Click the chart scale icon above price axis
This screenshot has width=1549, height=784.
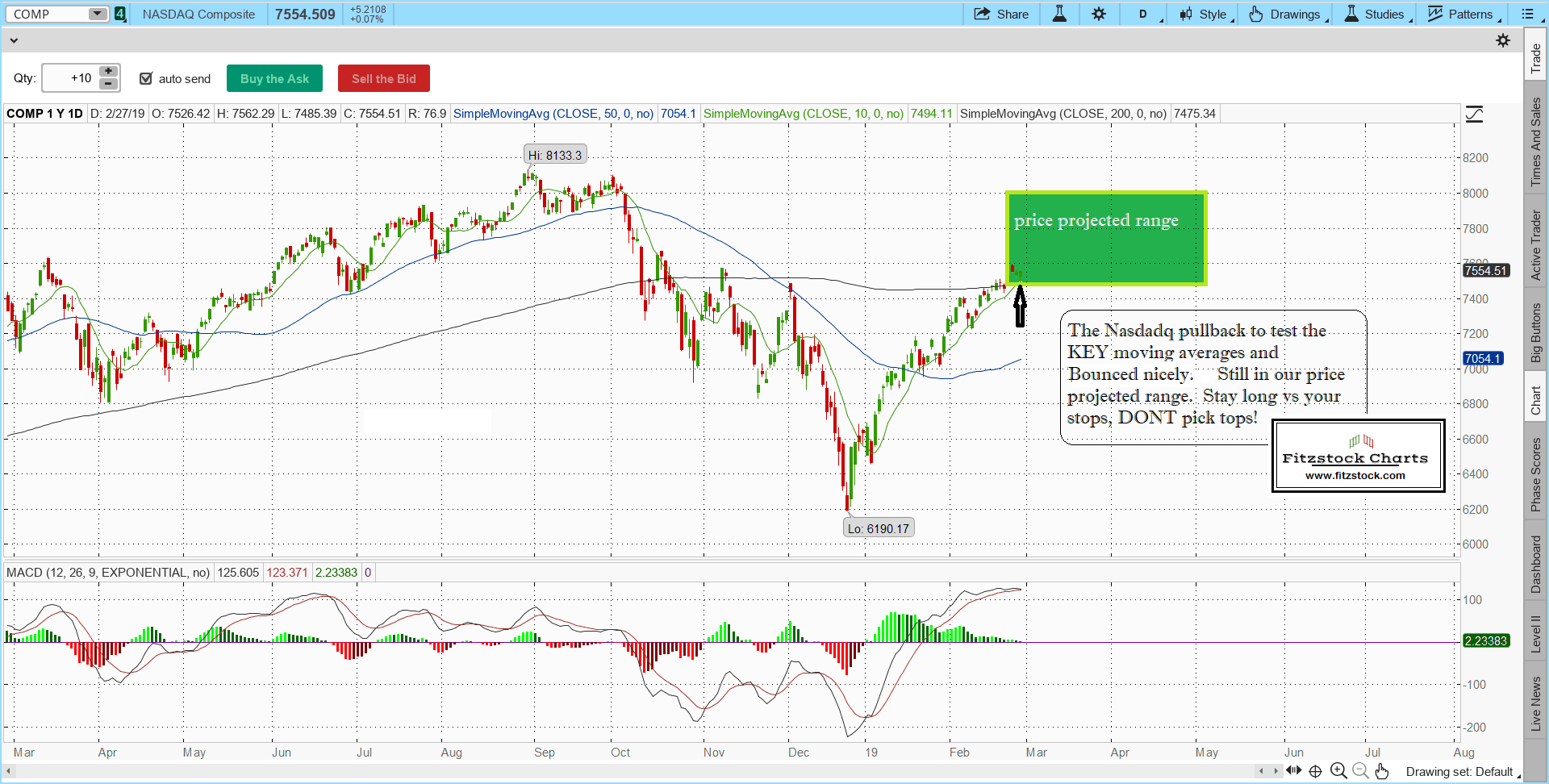click(x=1474, y=115)
